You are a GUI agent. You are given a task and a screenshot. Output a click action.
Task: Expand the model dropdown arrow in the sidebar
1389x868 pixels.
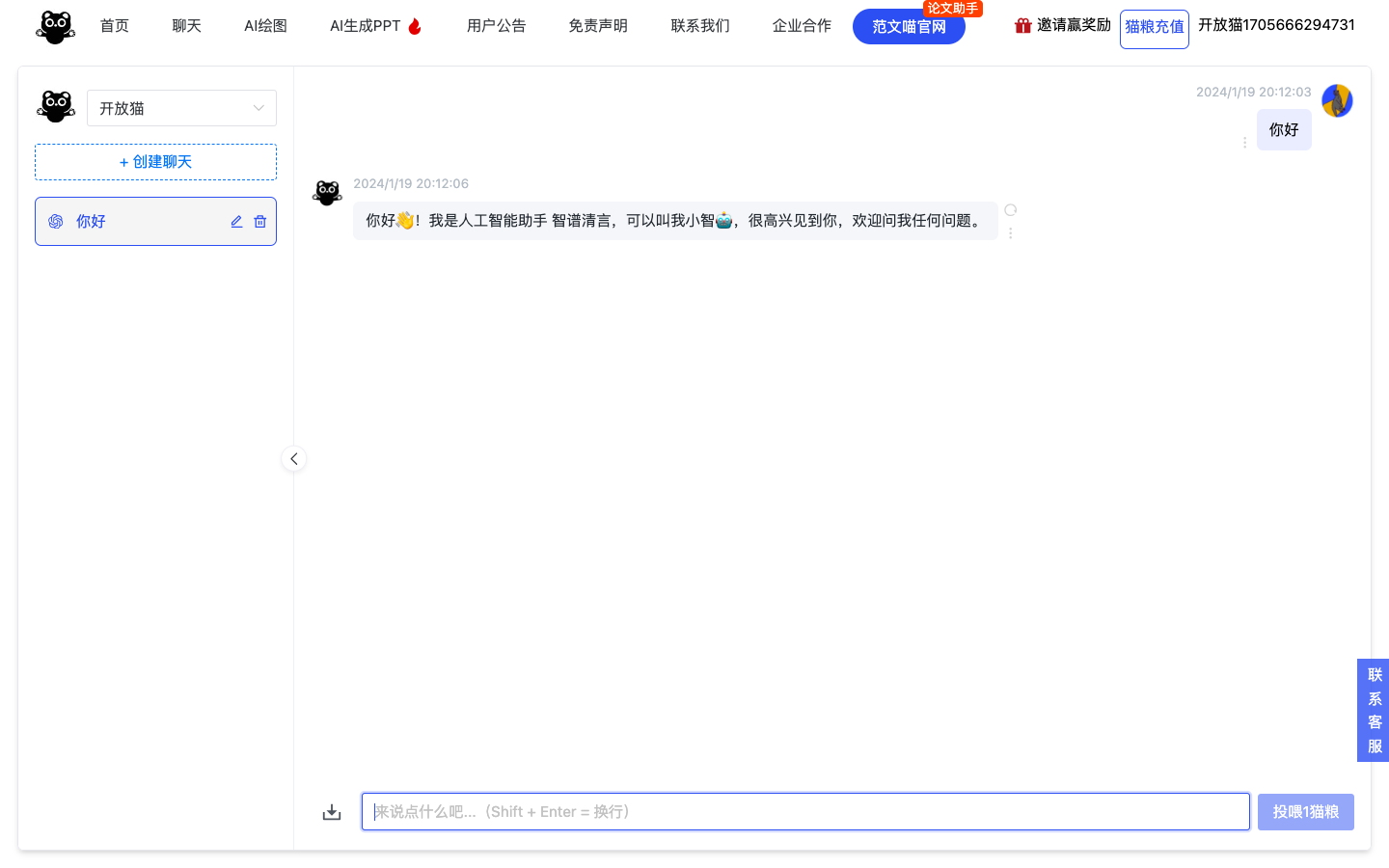[x=259, y=108]
